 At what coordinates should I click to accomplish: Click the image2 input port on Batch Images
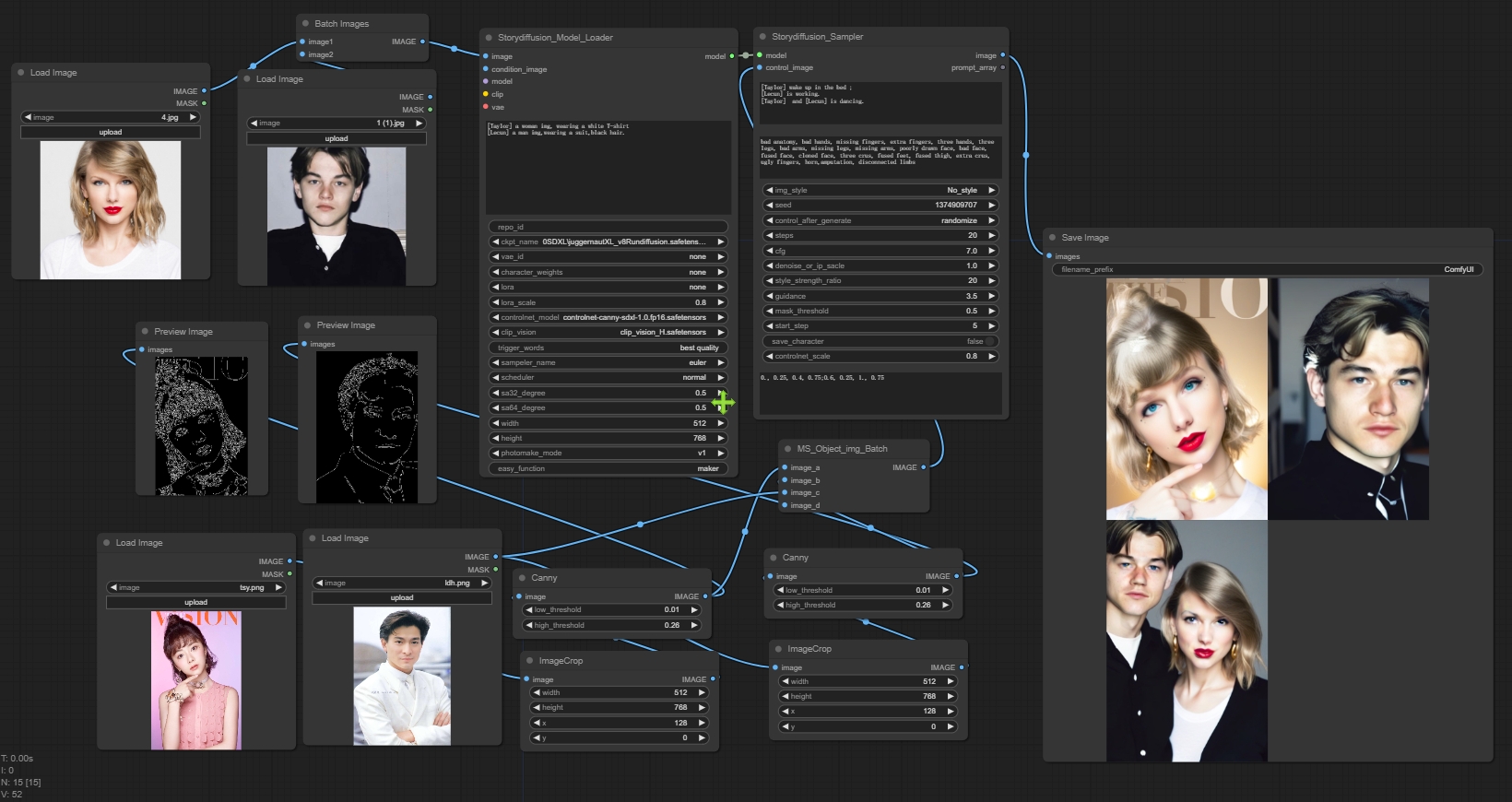(301, 54)
